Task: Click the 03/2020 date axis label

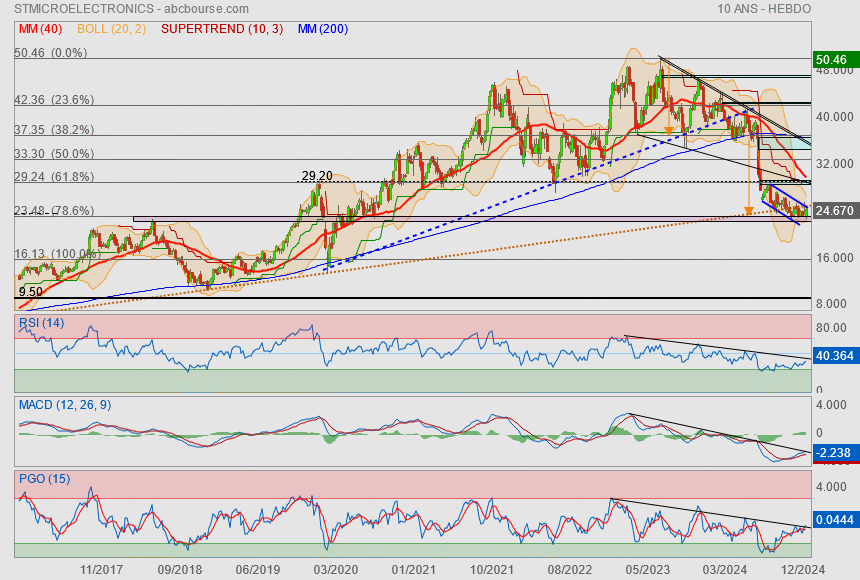Action: pyautogui.click(x=336, y=570)
